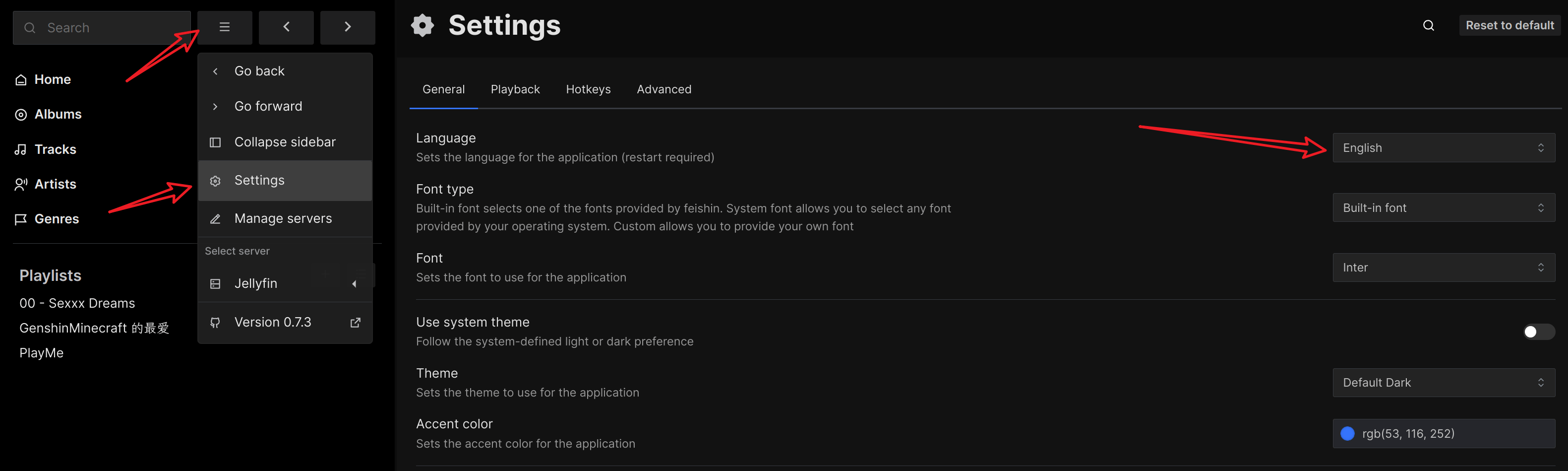This screenshot has width=1568, height=471.
Task: Click the forward navigation arrow button
Action: [348, 27]
